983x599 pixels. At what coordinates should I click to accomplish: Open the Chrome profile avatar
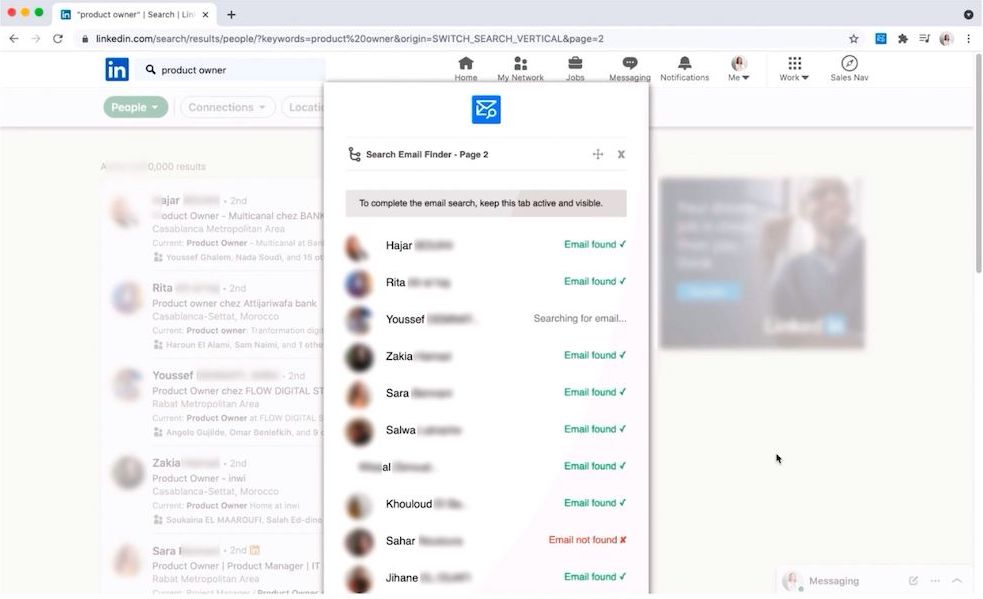pos(946,39)
